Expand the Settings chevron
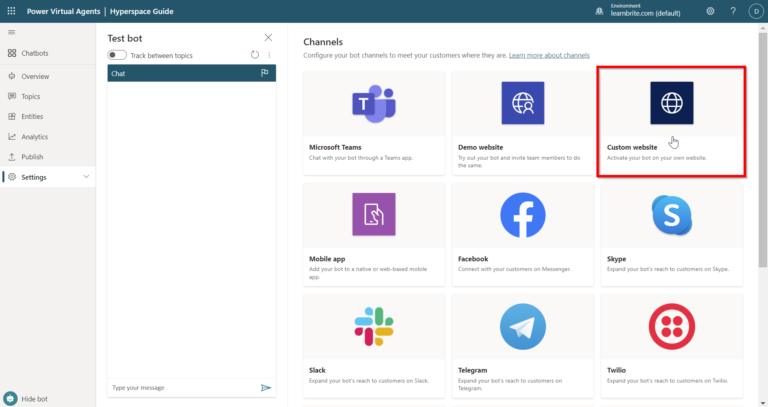Viewport: 768px width, 407px height. (x=86, y=177)
